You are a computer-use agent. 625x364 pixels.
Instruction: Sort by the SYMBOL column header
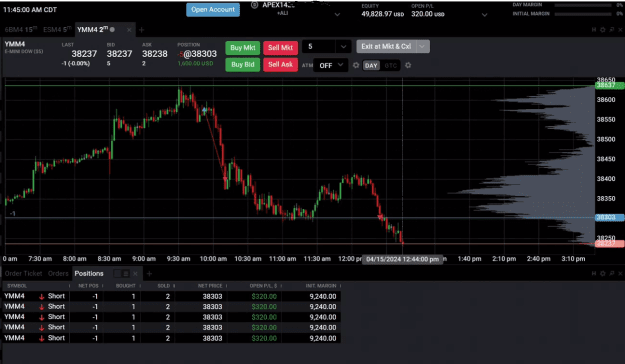click(17, 286)
